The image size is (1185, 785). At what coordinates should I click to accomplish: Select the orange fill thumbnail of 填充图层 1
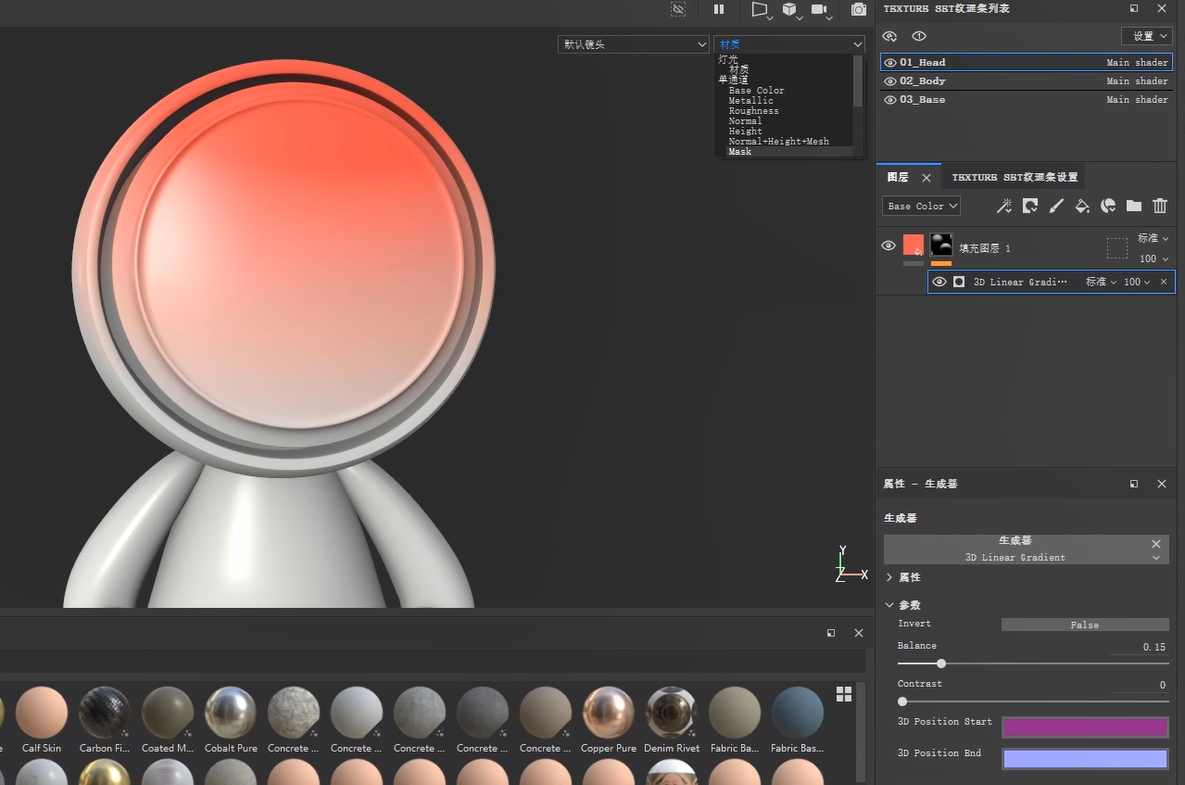[913, 246]
